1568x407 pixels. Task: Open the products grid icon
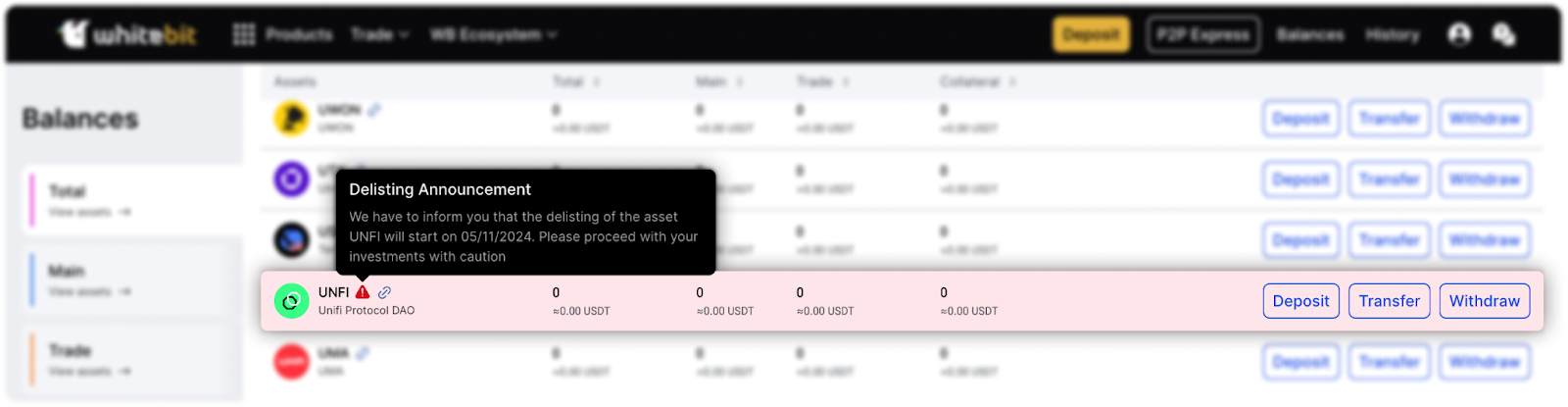point(244,34)
